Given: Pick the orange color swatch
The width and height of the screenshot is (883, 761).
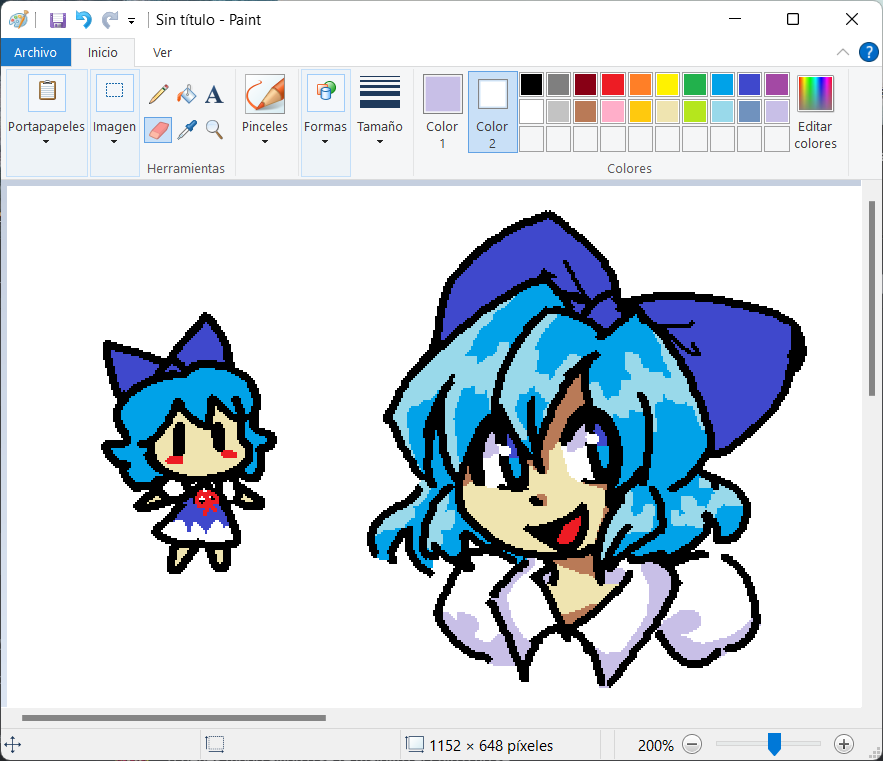Looking at the screenshot, I should point(640,84).
